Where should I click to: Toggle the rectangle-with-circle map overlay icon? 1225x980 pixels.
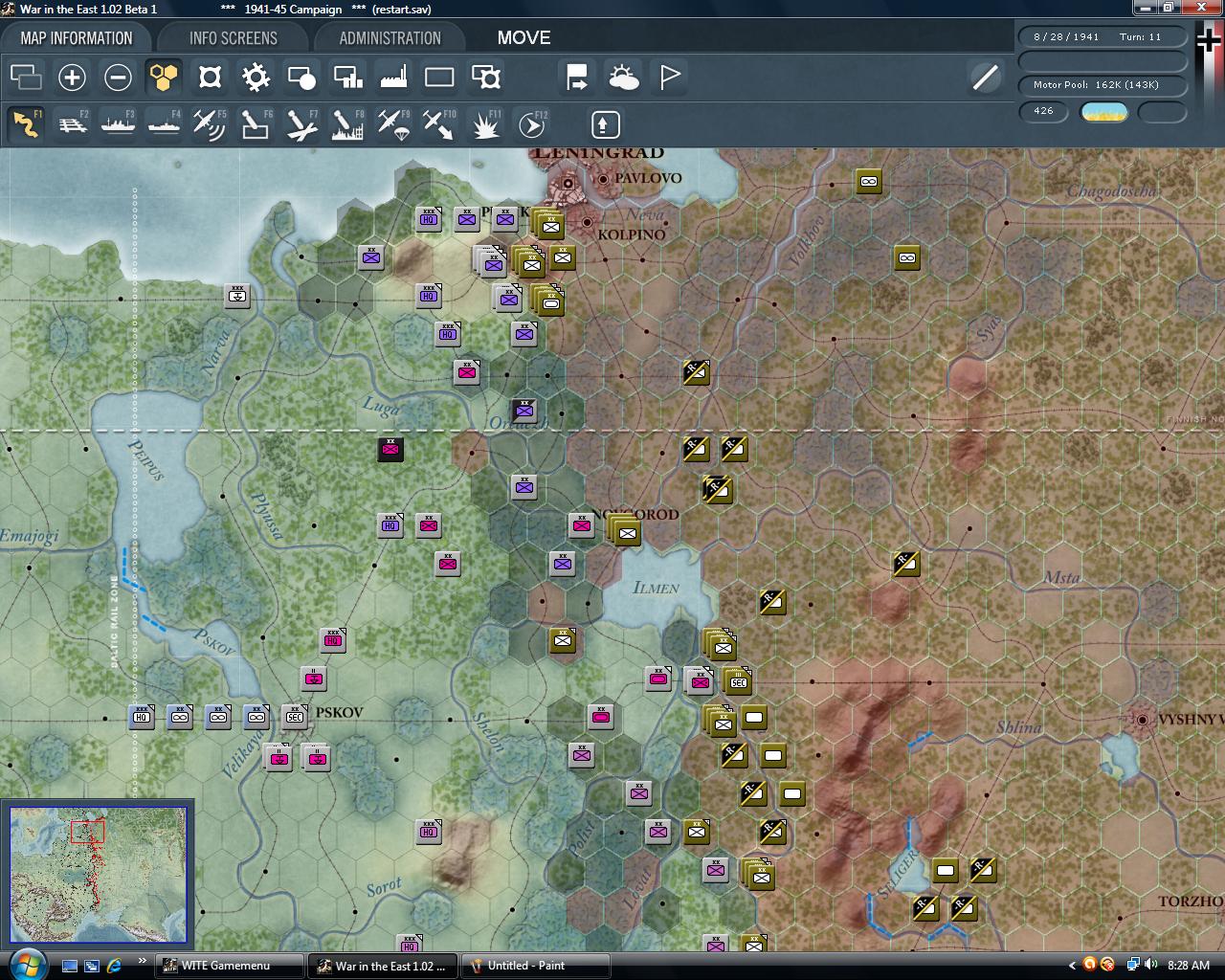coord(301,77)
